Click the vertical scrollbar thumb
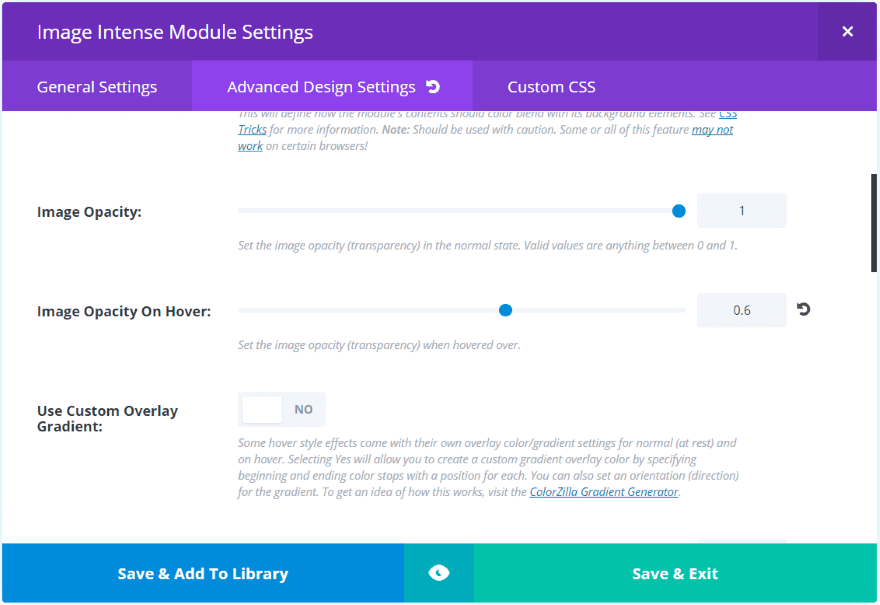This screenshot has height=605, width=880. pos(874,222)
